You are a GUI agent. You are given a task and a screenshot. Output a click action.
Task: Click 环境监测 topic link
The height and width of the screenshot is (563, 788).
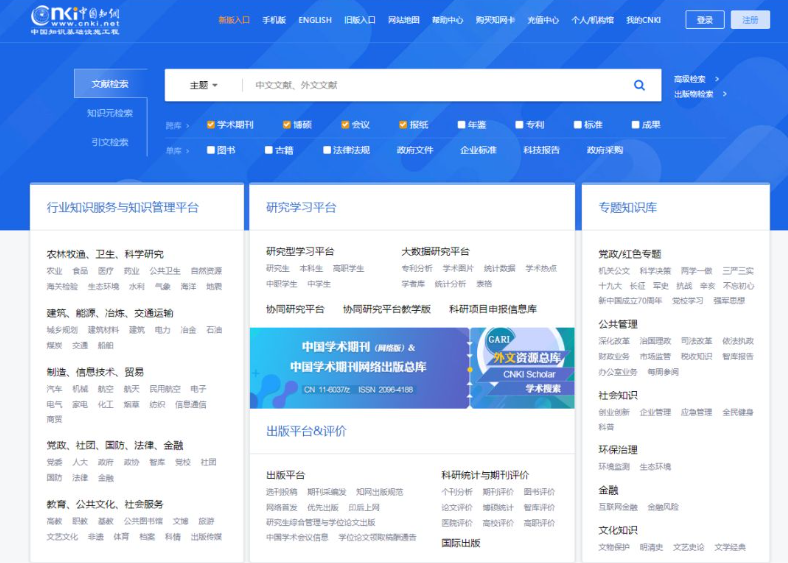[614, 466]
